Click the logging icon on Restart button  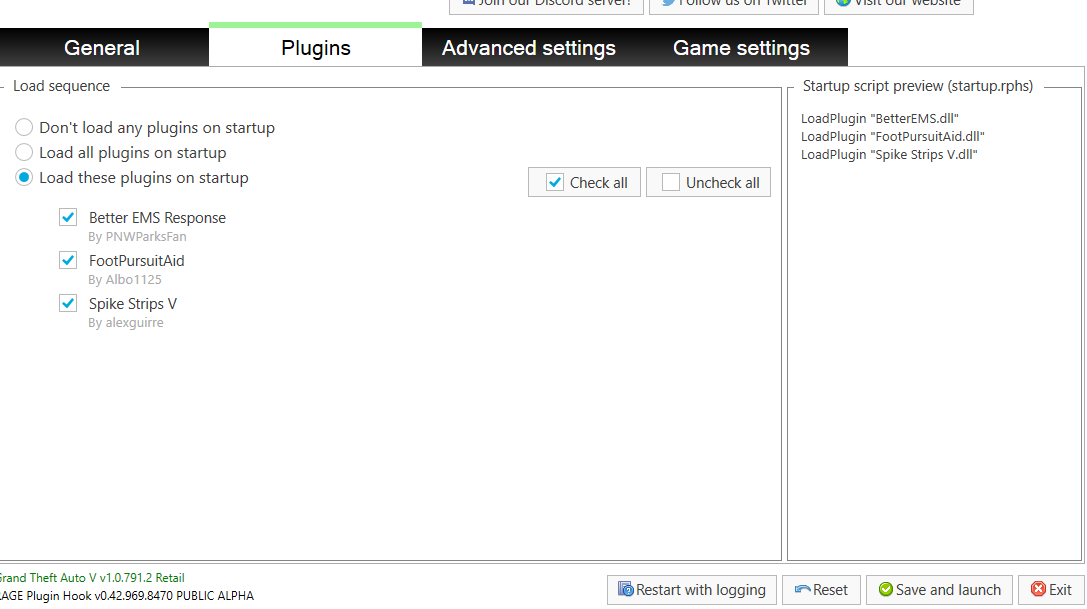[x=625, y=589]
